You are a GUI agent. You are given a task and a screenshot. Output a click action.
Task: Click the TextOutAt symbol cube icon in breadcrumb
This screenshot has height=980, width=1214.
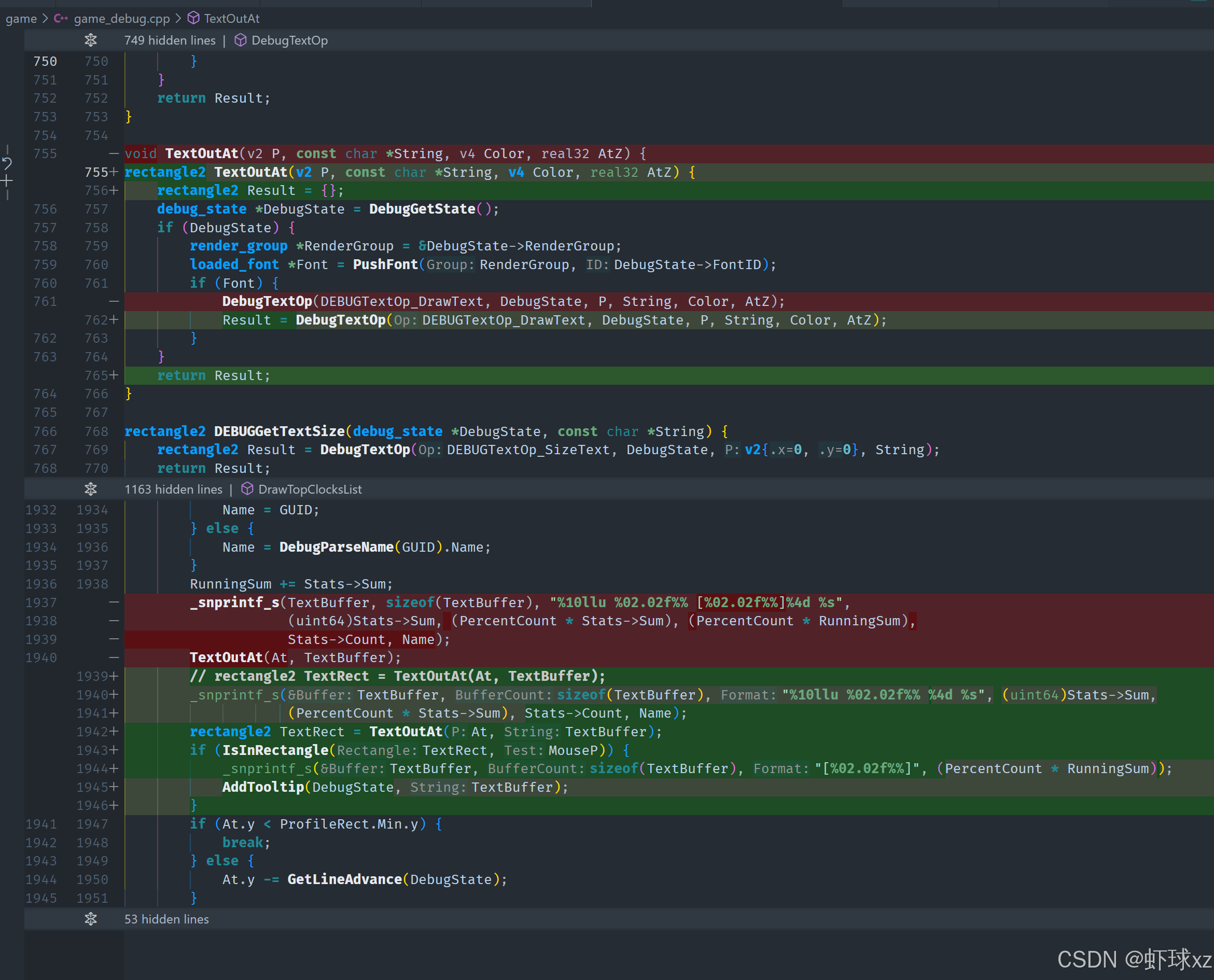[193, 19]
